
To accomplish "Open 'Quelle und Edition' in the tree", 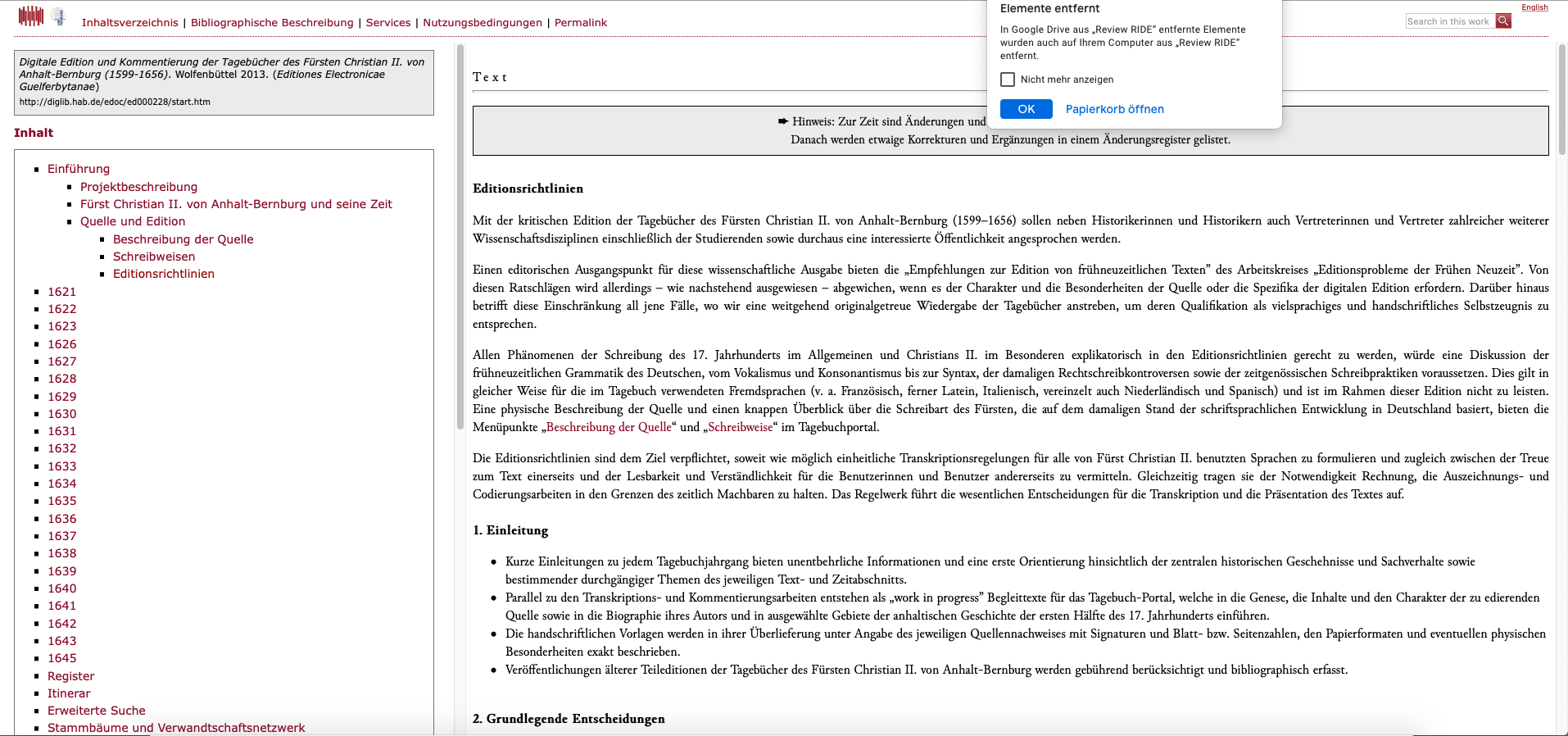I will 133,221.
